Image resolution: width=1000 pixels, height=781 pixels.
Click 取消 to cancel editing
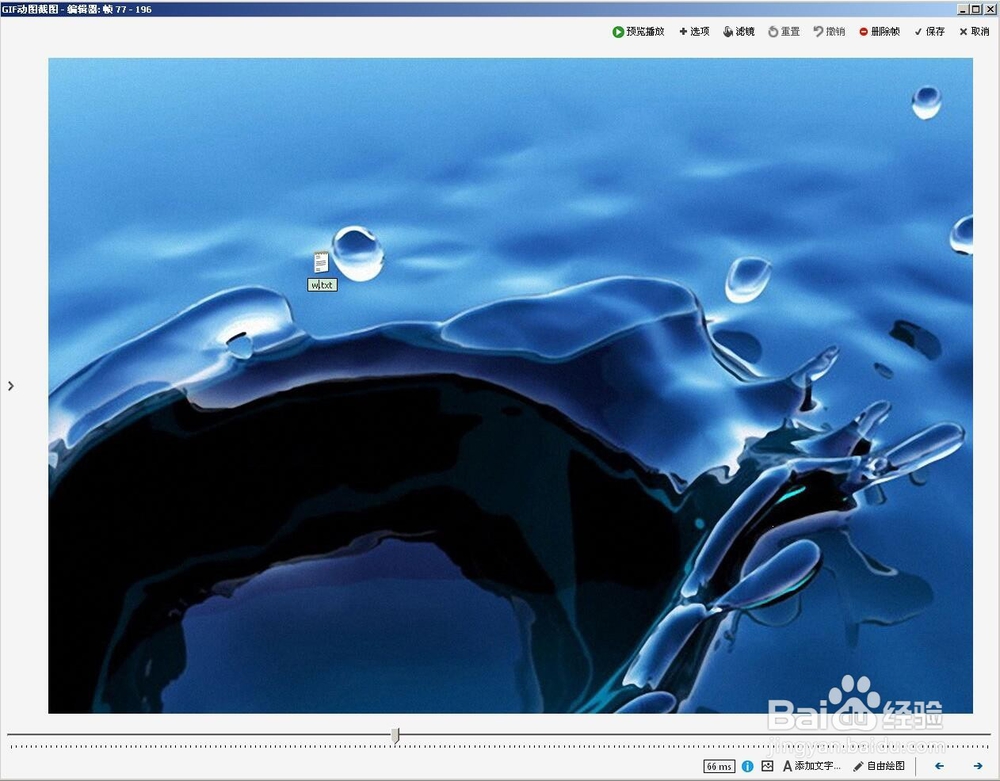[974, 31]
